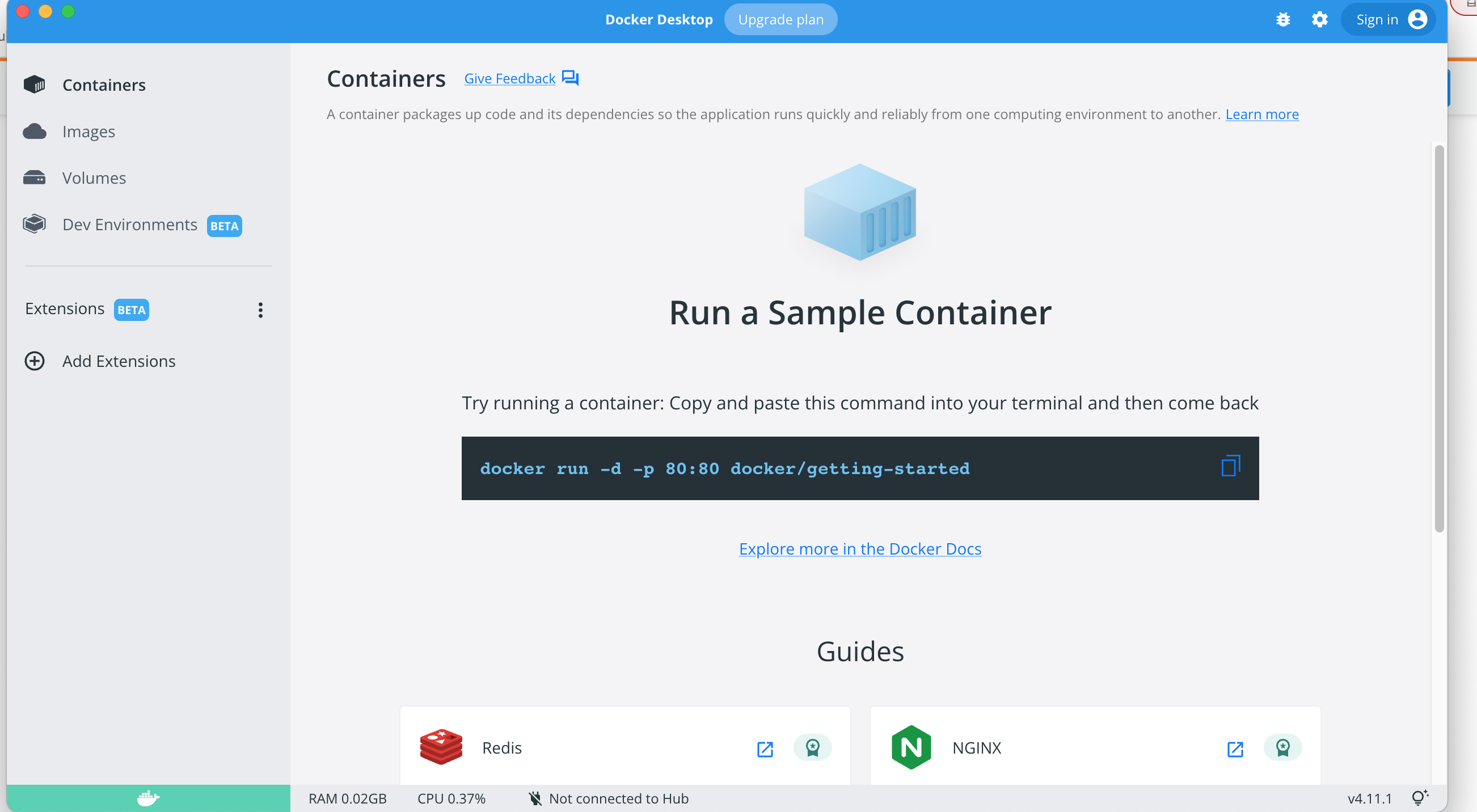This screenshot has width=1477, height=812.
Task: Copy the docker run command
Action: pyautogui.click(x=1230, y=466)
